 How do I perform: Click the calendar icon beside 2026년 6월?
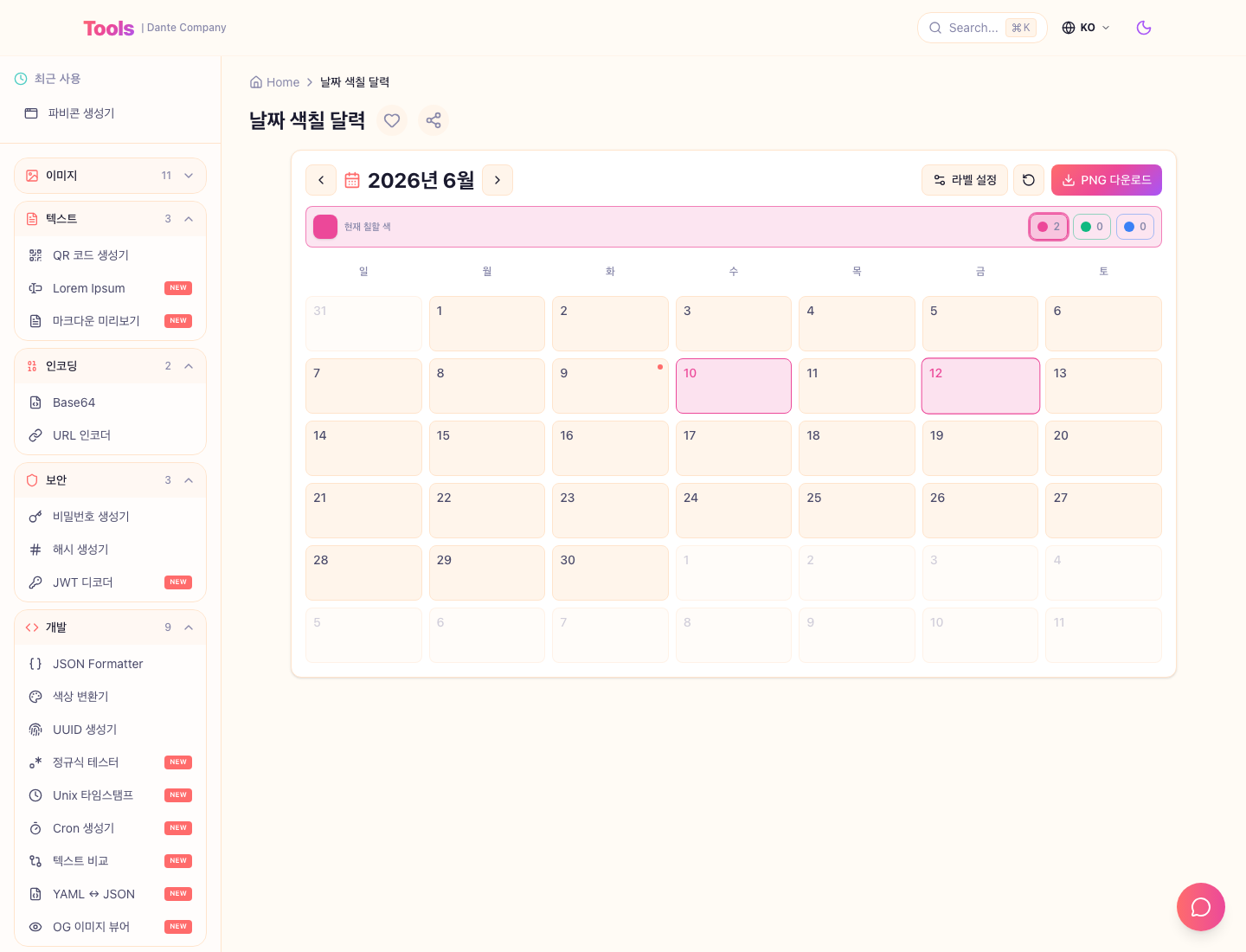pyautogui.click(x=352, y=180)
